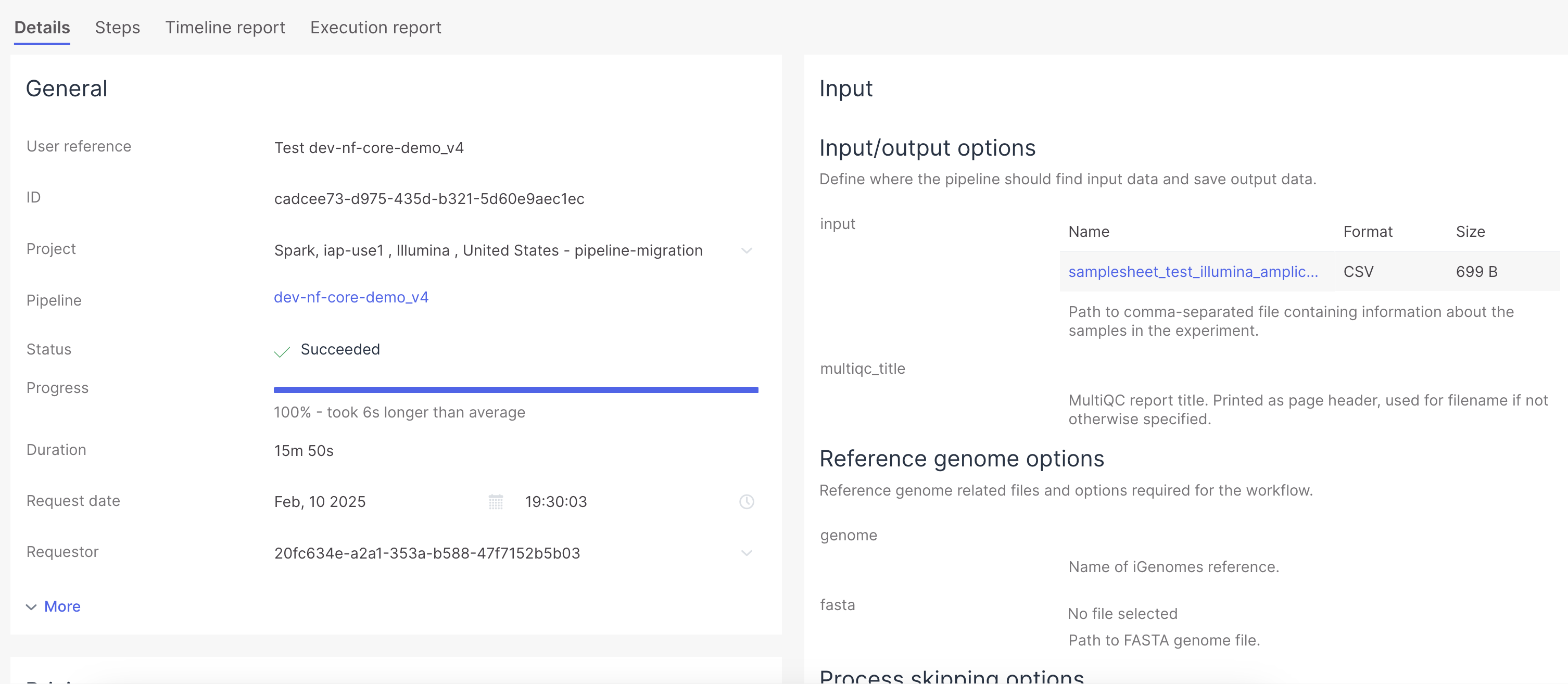Viewport: 1568px width, 684px height.
Task: Click the Name column header in input table
Action: (1089, 232)
